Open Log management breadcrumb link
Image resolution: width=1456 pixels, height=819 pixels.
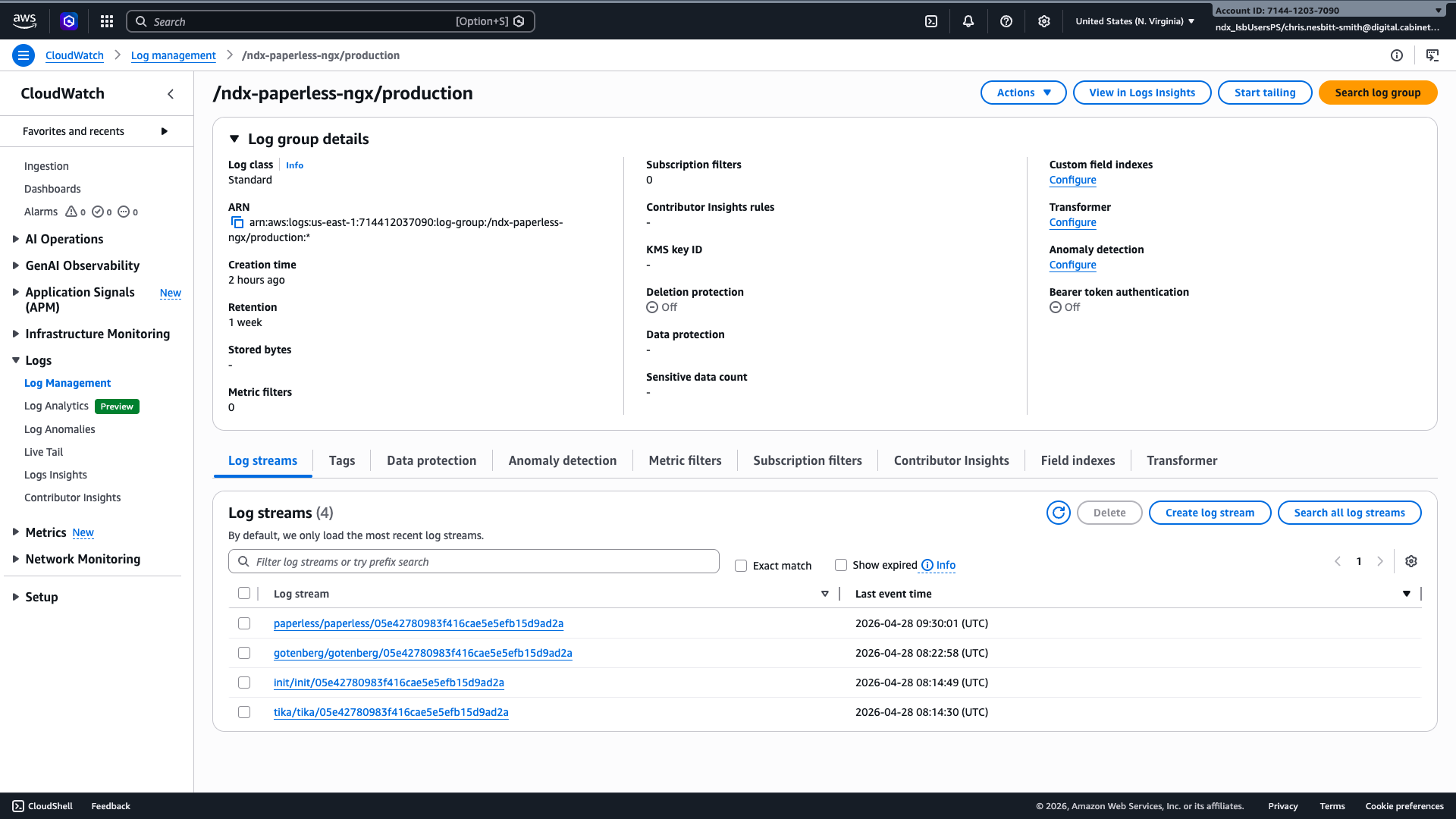(x=174, y=55)
